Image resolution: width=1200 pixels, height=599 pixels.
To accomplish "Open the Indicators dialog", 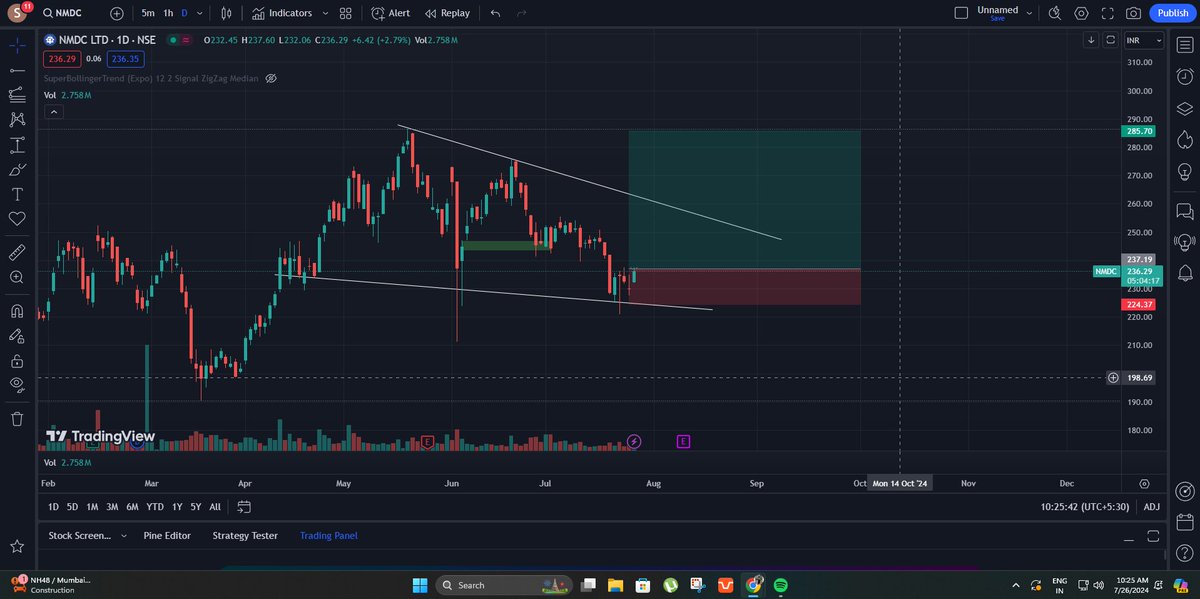I will (x=282, y=13).
